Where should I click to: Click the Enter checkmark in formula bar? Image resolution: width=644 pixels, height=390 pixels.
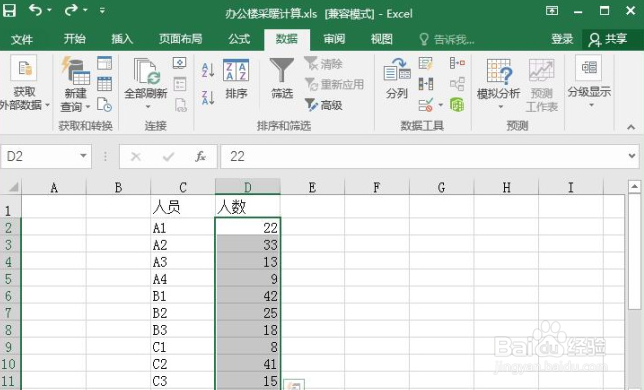click(168, 156)
